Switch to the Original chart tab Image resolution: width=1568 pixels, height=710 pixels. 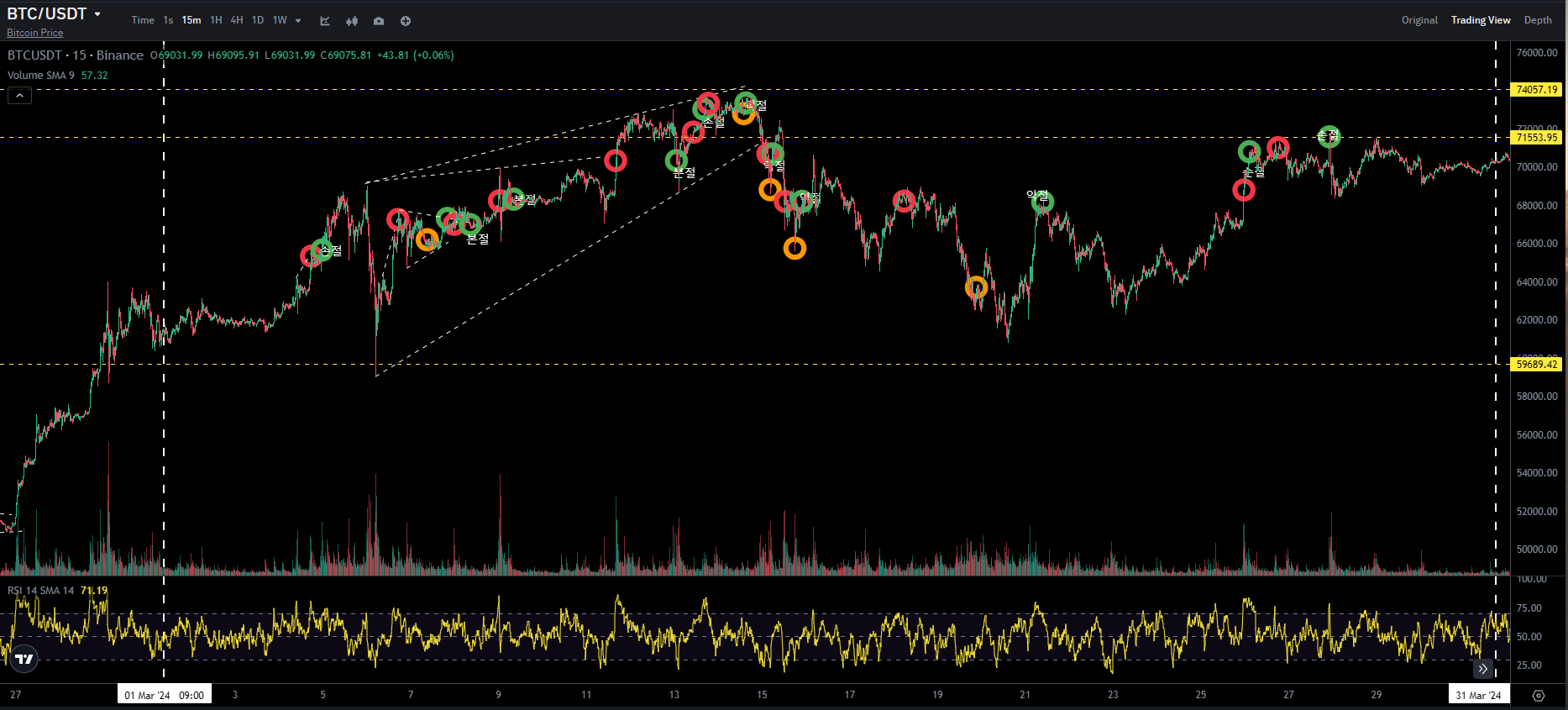tap(1419, 20)
